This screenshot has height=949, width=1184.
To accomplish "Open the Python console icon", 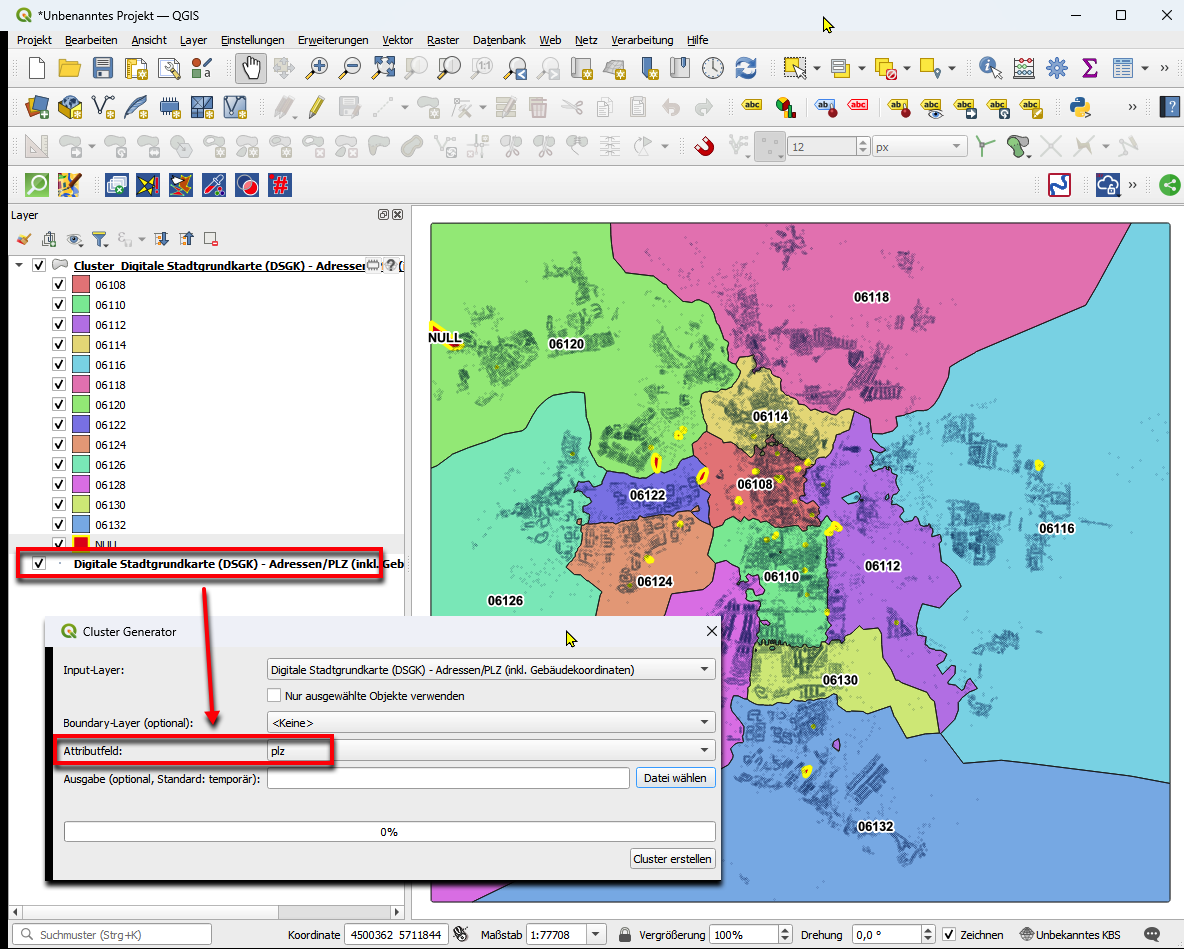I will pos(1079,107).
